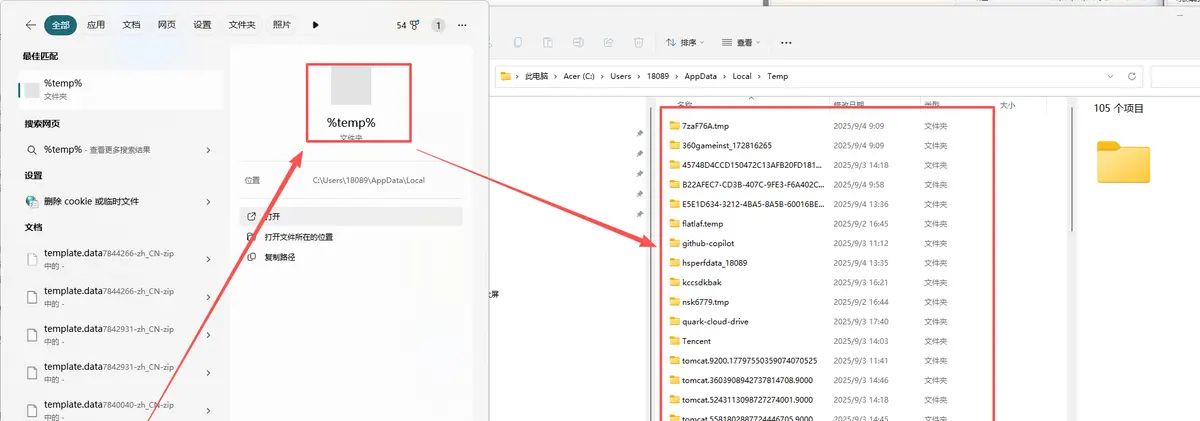The image size is (1200, 421).
Task: Sort by 大小 column header
Action: pyautogui.click(x=1007, y=104)
